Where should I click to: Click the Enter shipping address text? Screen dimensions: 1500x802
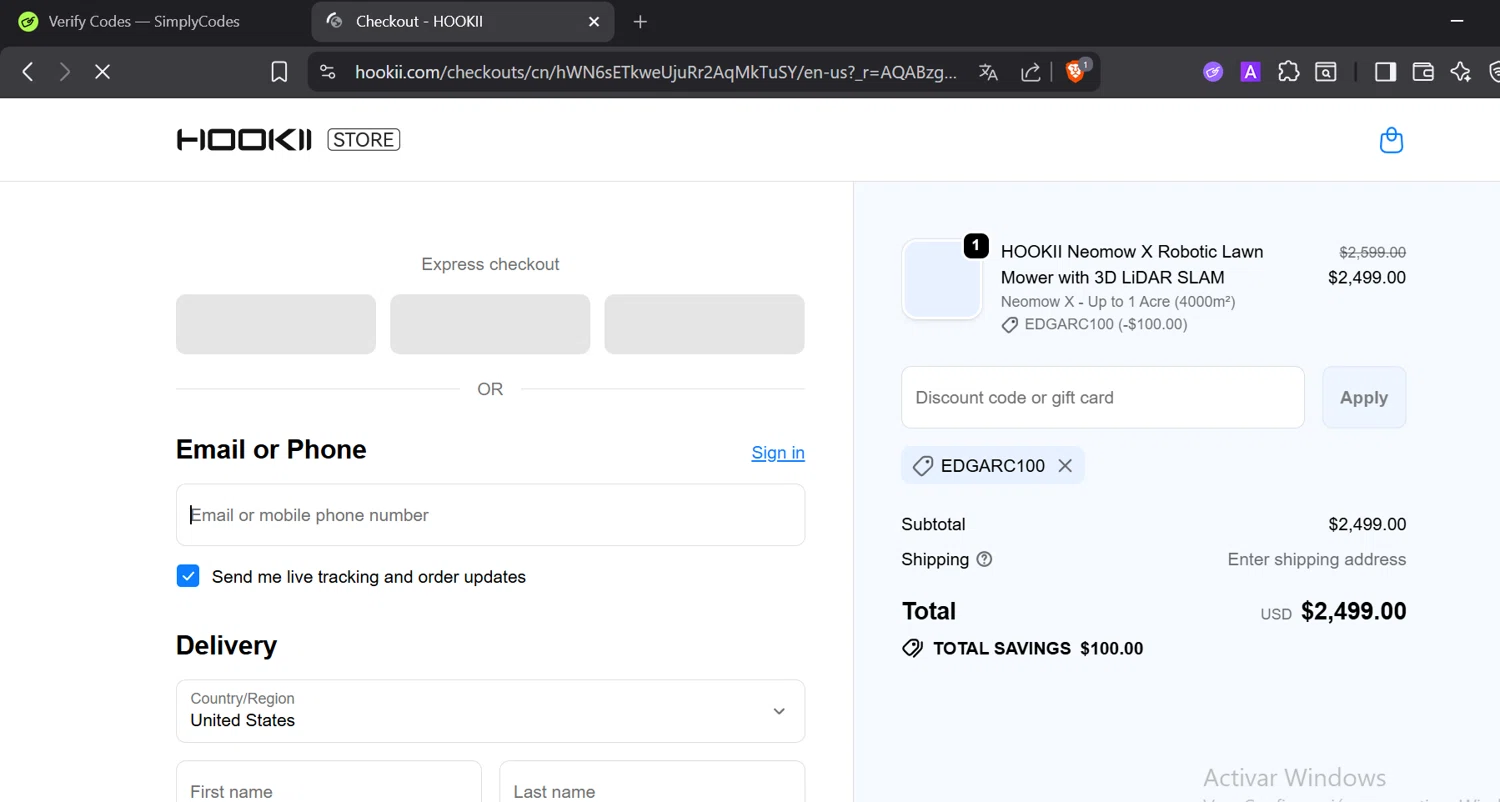1316,559
